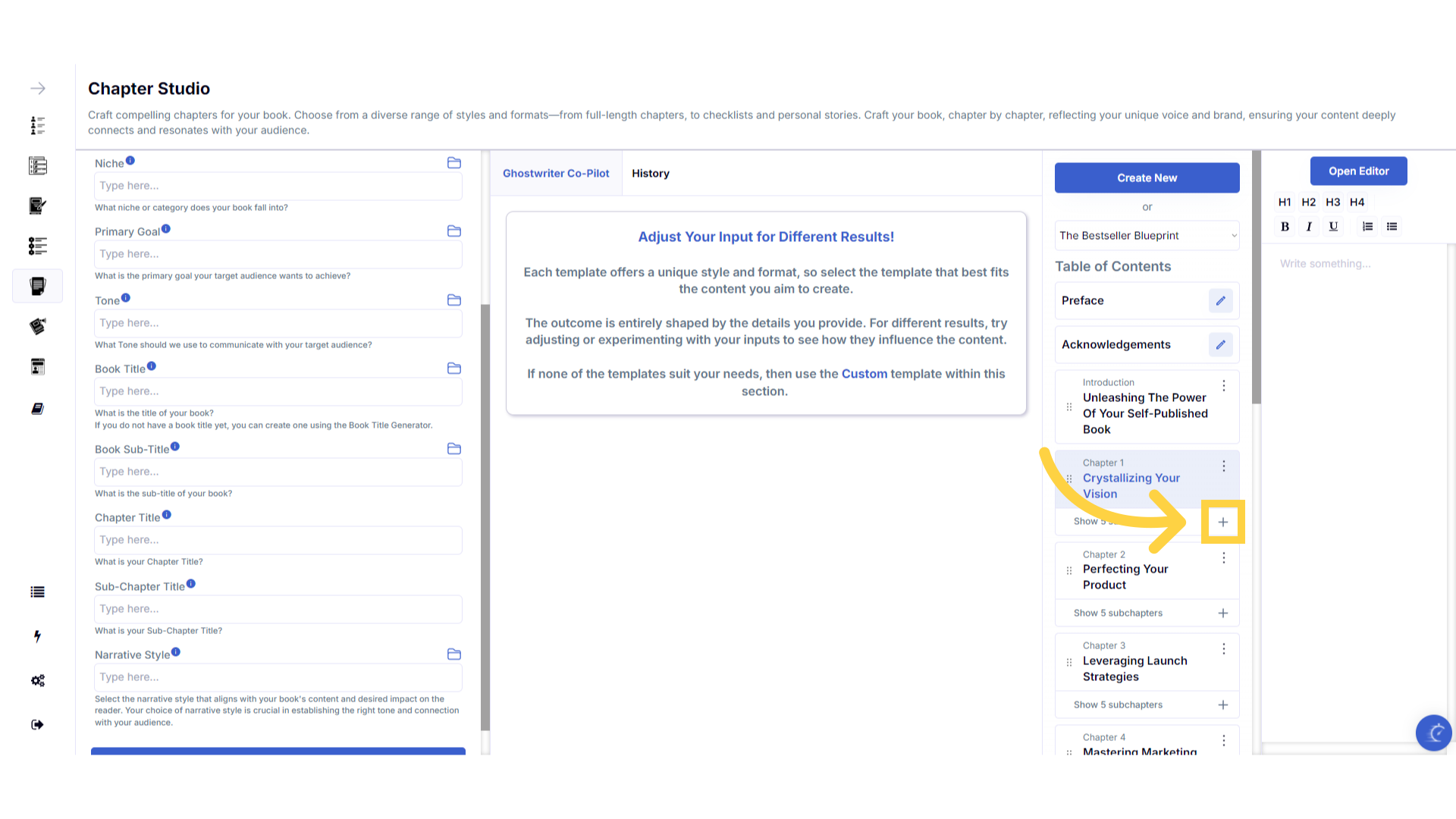
Task: Select the Ghostwriter Co-Pilot tab
Action: 556,174
